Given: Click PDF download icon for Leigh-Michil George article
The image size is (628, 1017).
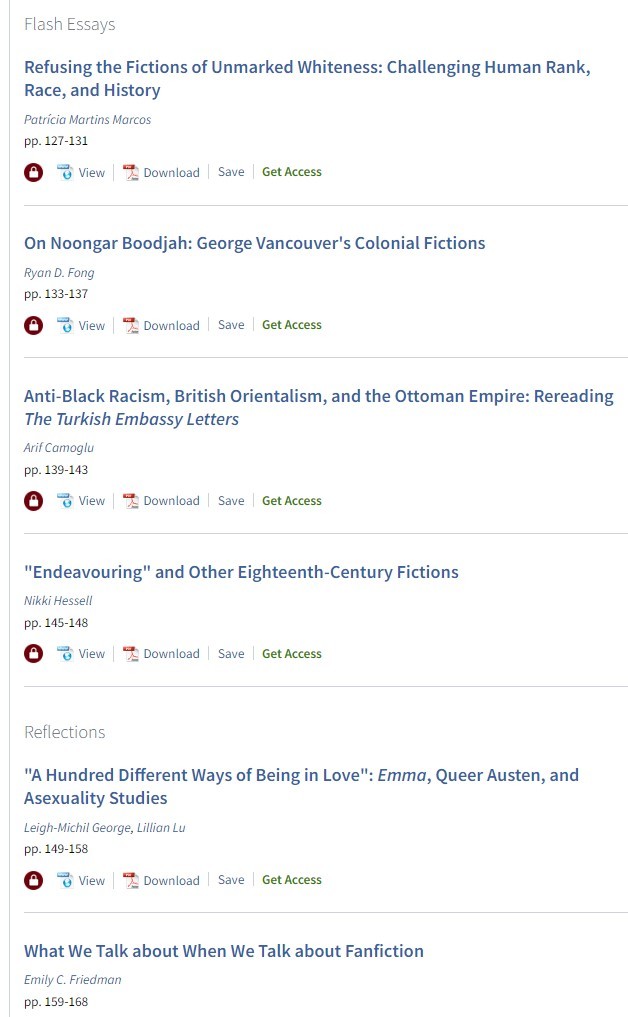Looking at the screenshot, I should click(131, 881).
